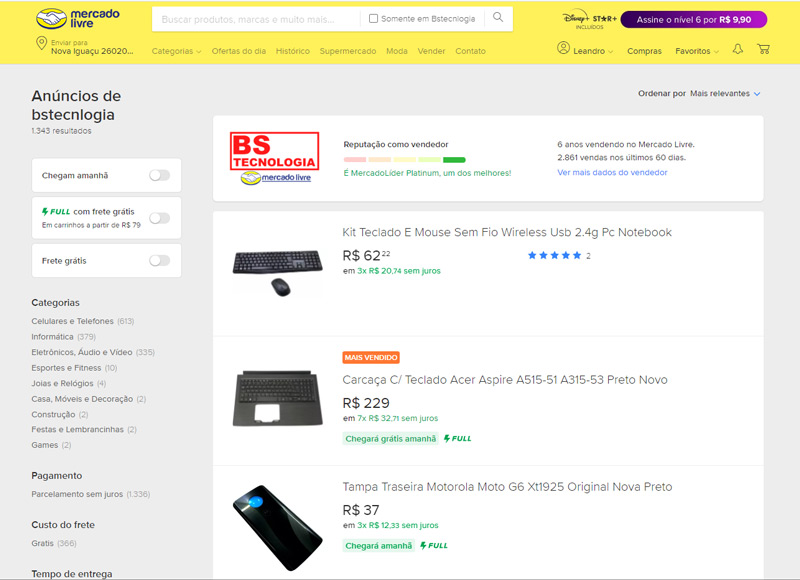Click the Nova Iguaçu delivery address

92,51
